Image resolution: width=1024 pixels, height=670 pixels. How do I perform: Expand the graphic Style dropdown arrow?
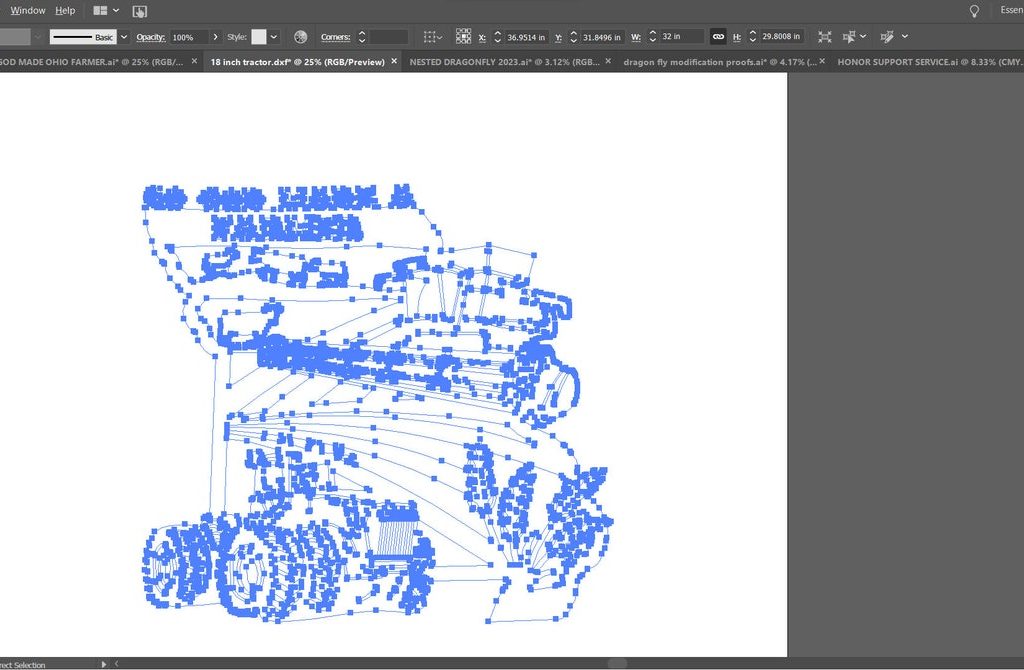tap(274, 37)
